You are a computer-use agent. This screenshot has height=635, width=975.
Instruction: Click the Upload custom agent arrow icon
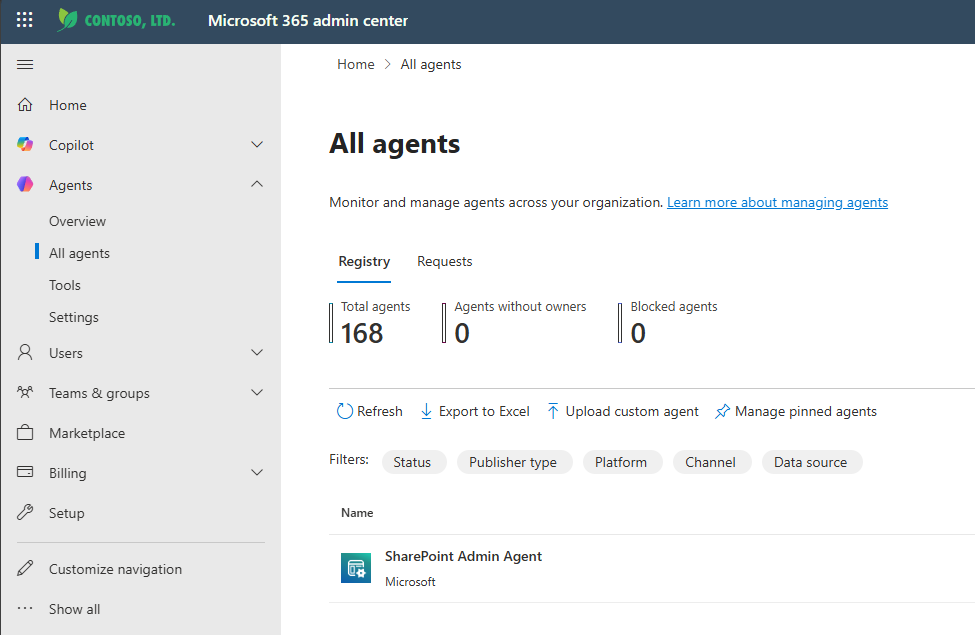(553, 411)
